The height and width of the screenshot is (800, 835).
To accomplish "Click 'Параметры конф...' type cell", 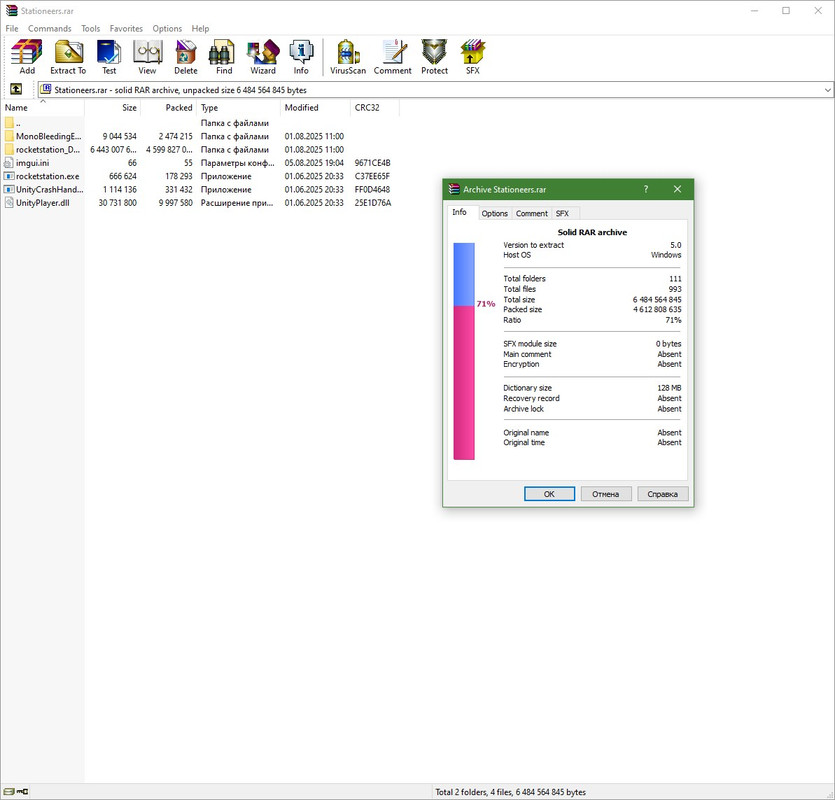I will click(238, 163).
